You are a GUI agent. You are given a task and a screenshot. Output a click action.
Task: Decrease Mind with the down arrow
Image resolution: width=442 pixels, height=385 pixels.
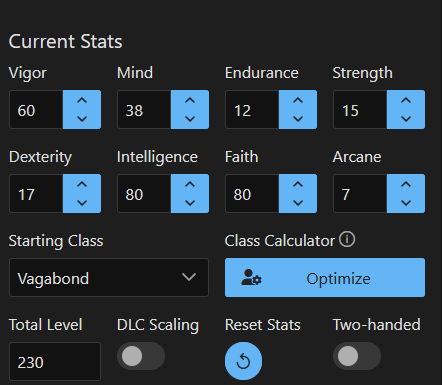click(190, 119)
